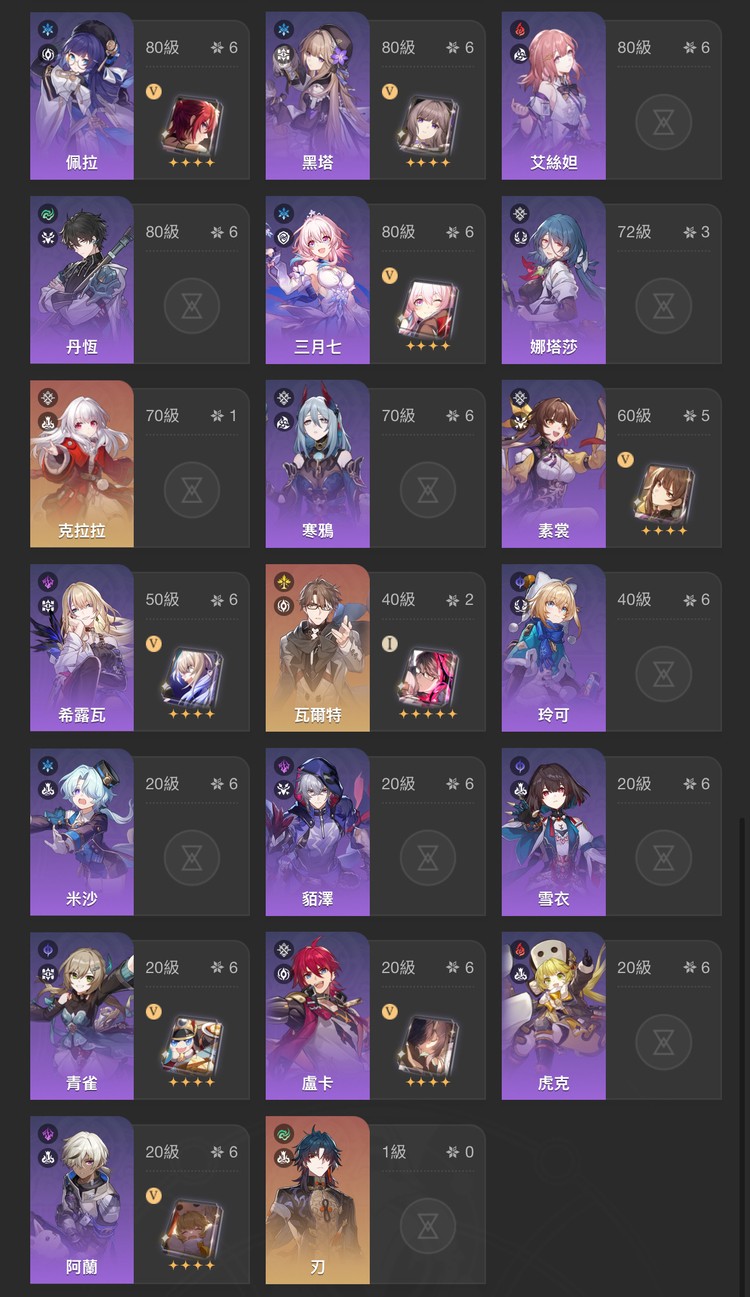Open 希露瓦 character portrait
The height and width of the screenshot is (1297, 750).
pos(82,648)
